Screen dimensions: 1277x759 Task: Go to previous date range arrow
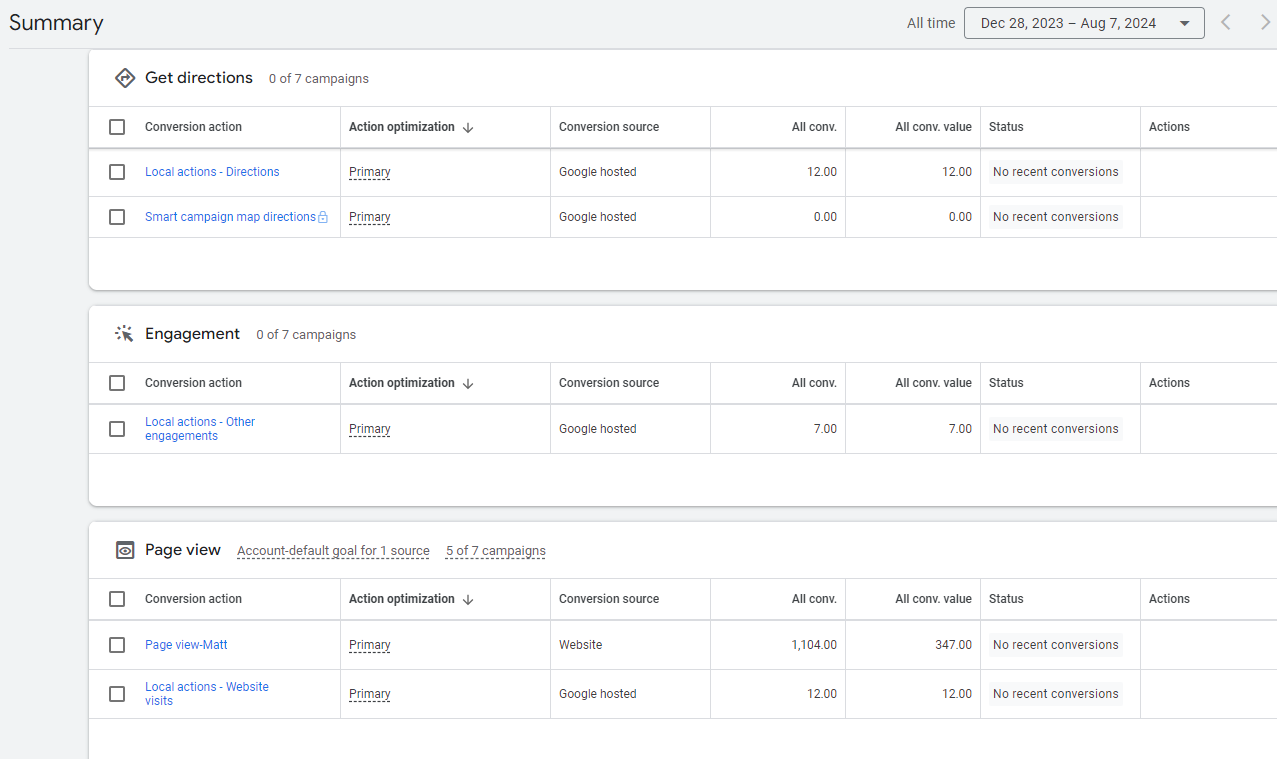pyautogui.click(x=1226, y=23)
